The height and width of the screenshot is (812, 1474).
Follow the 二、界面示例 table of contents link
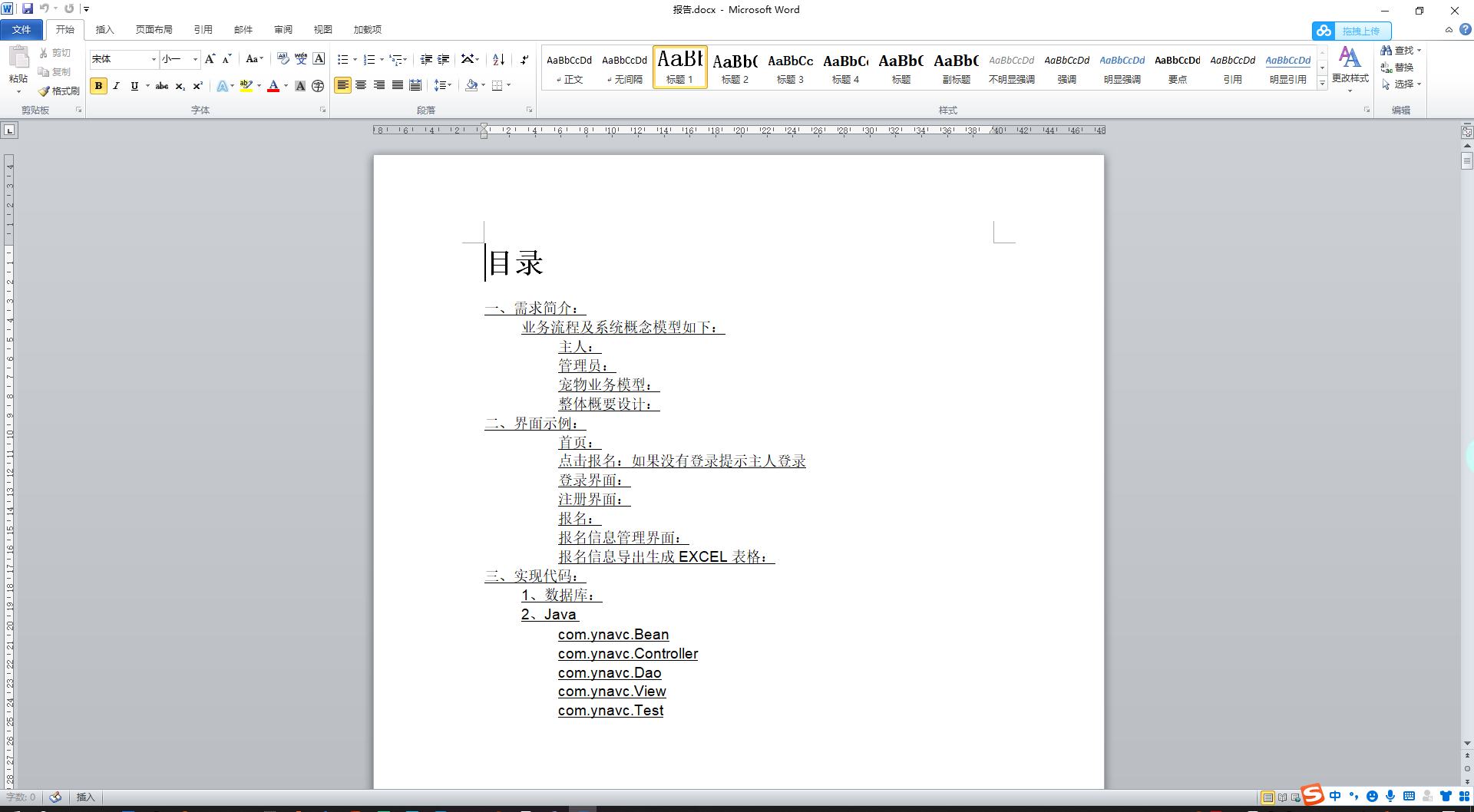click(535, 424)
